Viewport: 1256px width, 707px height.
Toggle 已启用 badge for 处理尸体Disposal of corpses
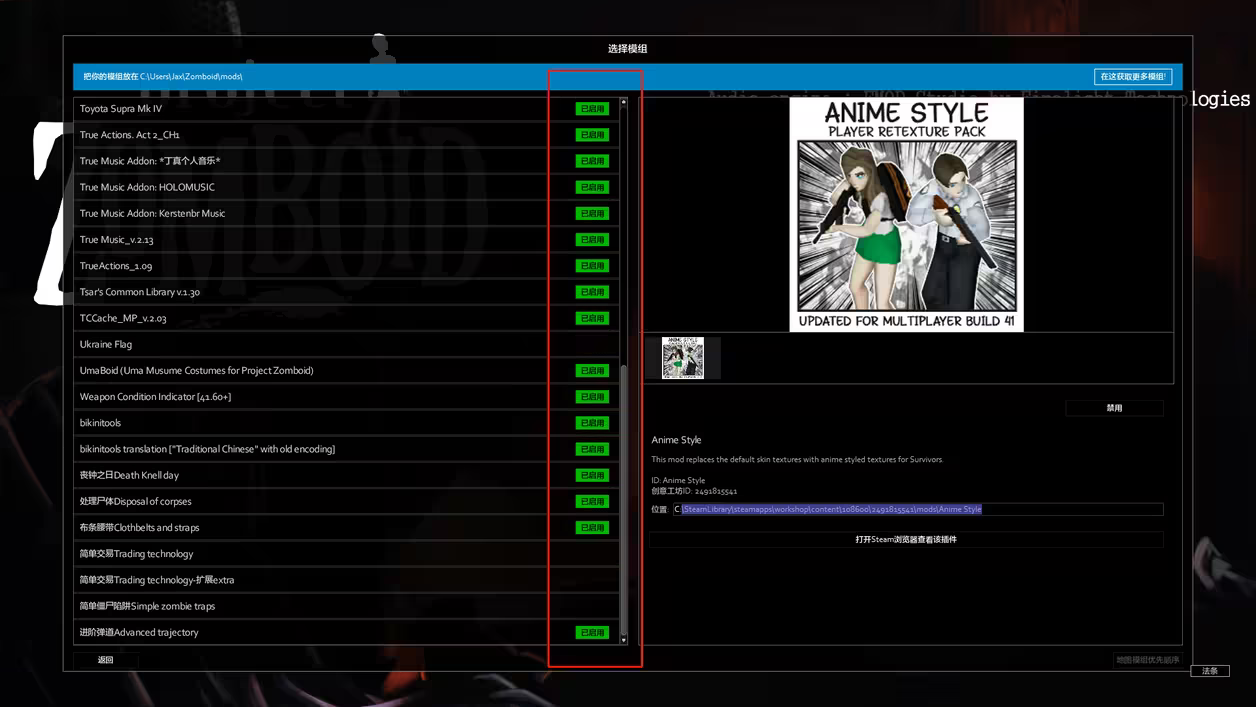[592, 501]
